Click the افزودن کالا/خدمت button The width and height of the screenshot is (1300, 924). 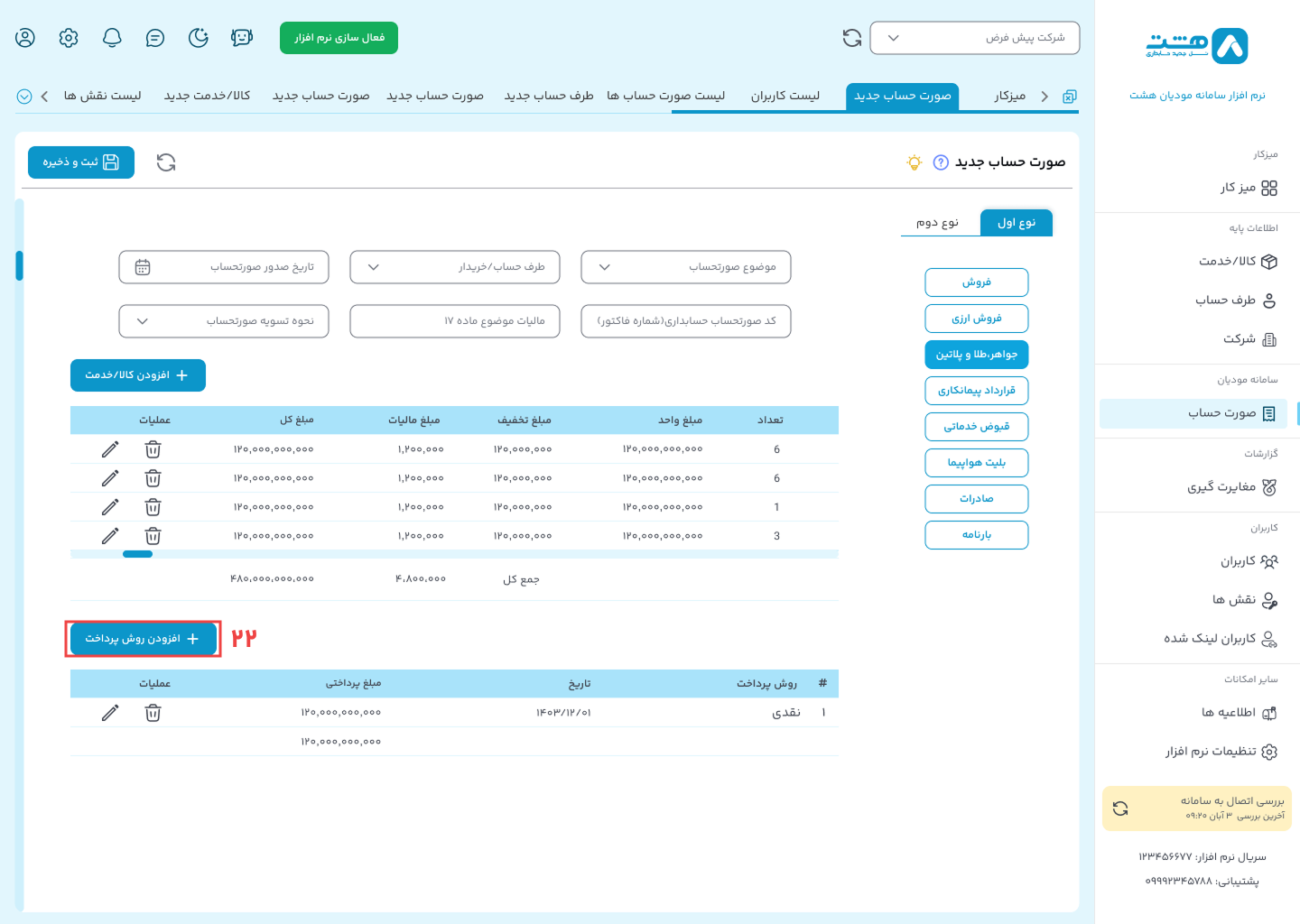point(138,375)
